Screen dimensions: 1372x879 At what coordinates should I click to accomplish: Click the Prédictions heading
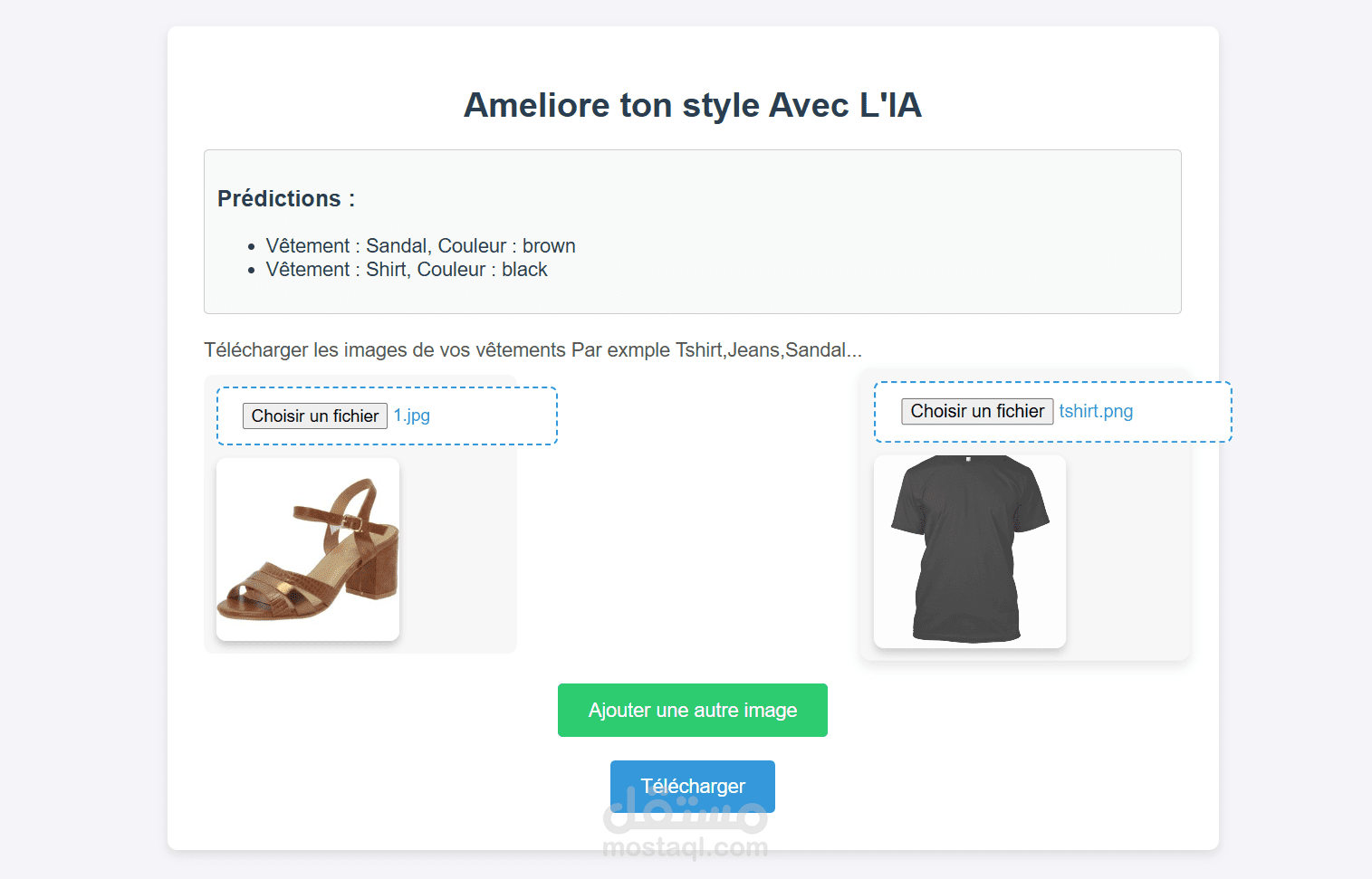[x=286, y=198]
